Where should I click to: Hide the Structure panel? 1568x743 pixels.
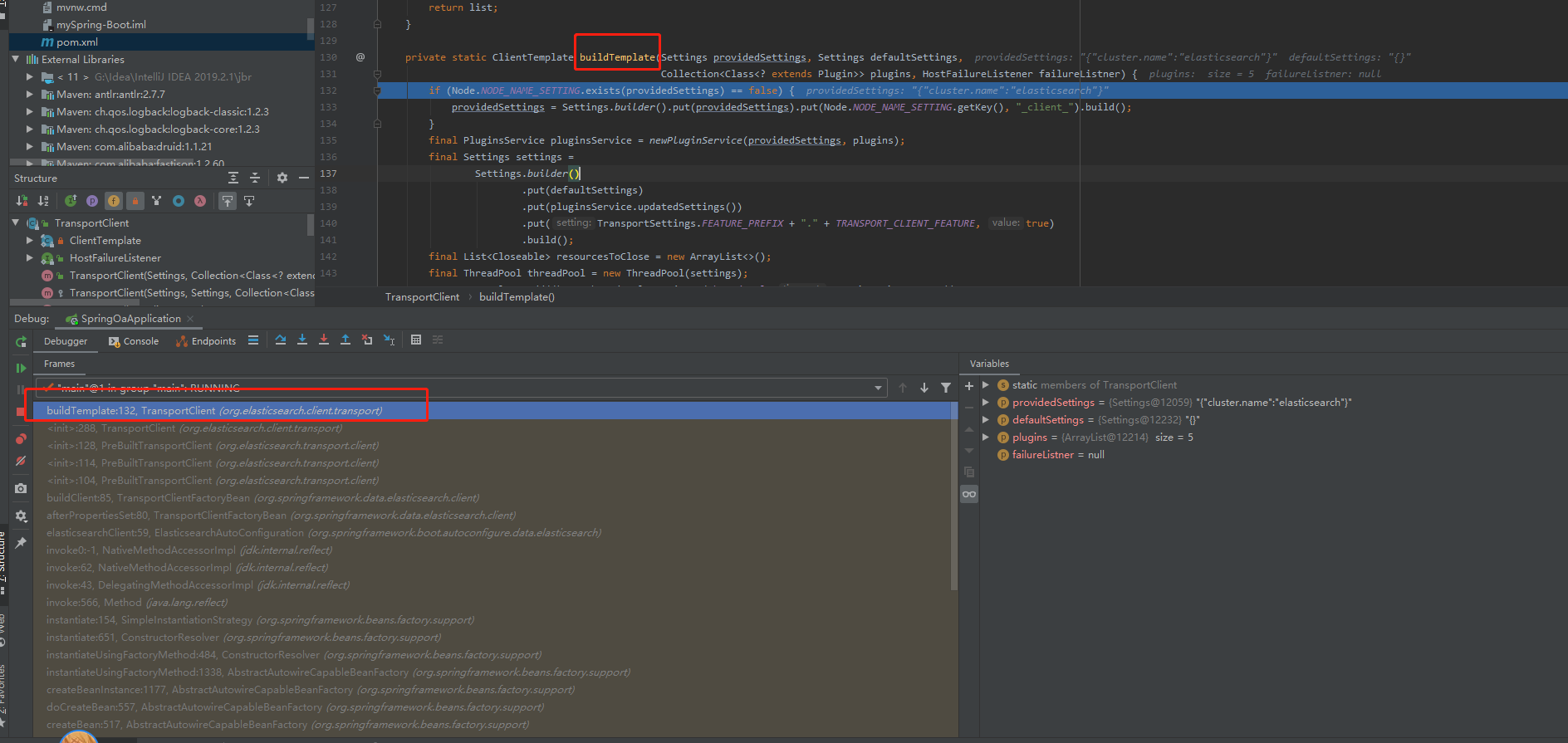point(304,178)
